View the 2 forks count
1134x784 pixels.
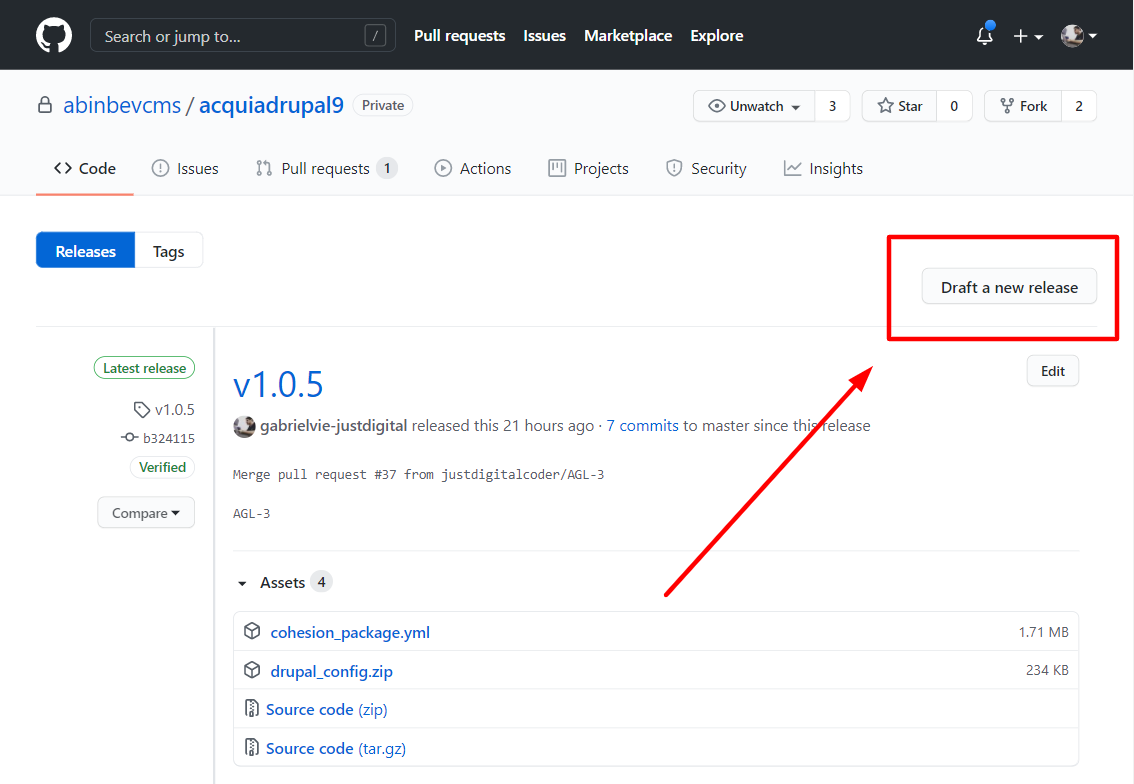(1079, 106)
